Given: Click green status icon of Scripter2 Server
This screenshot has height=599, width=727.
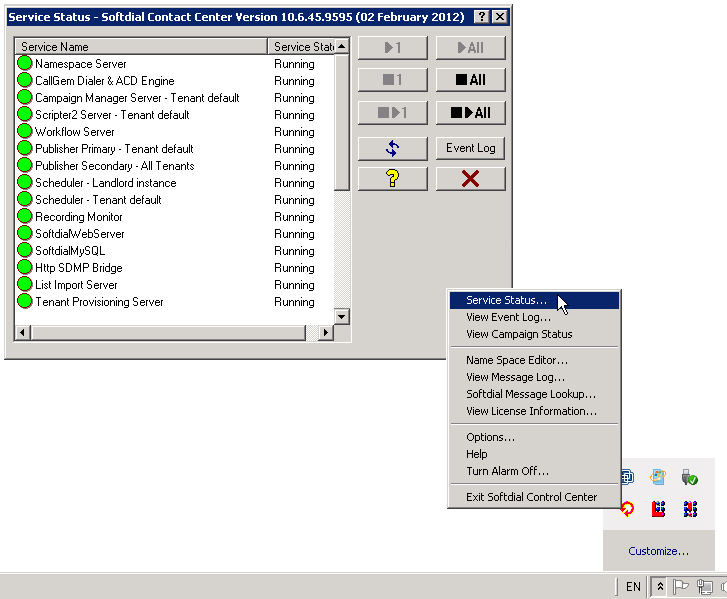Looking at the screenshot, I should click(25, 114).
